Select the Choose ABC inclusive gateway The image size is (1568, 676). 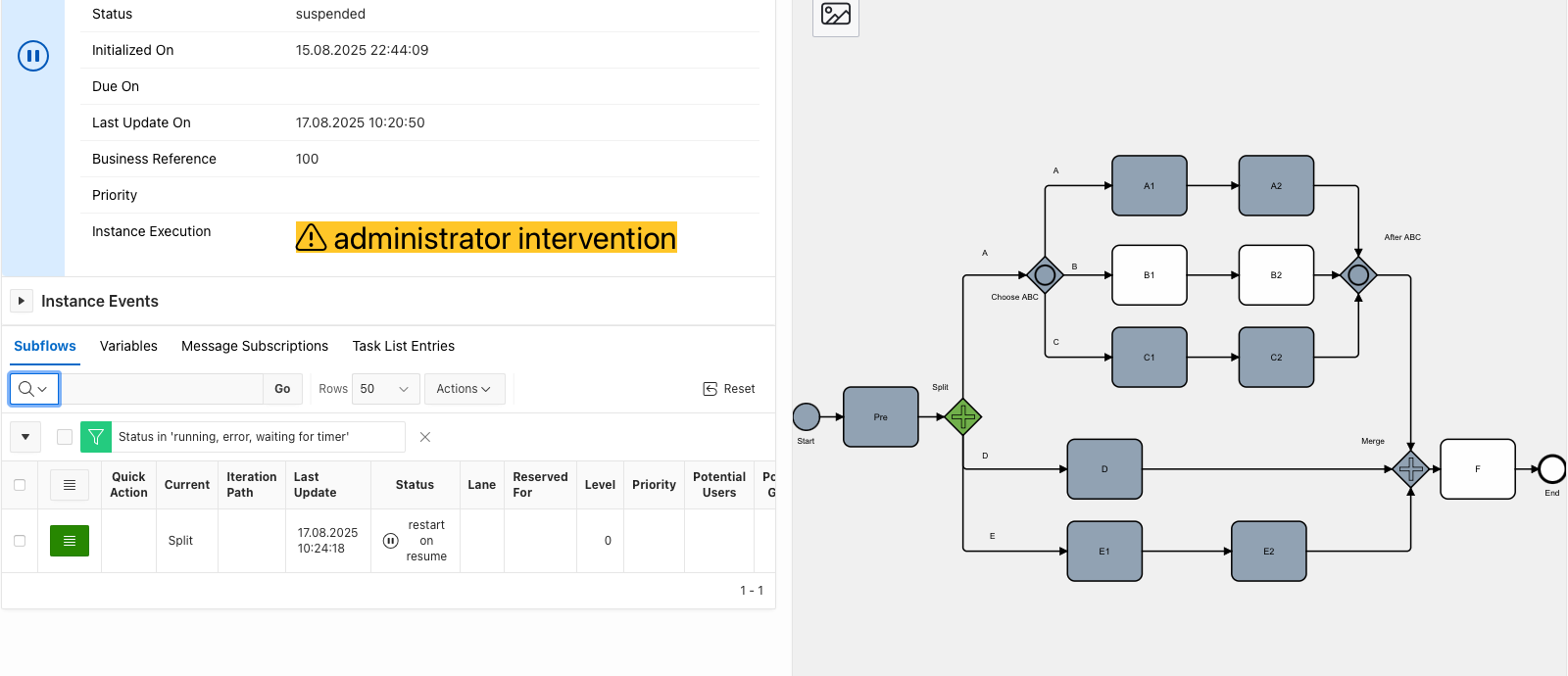(x=1045, y=275)
